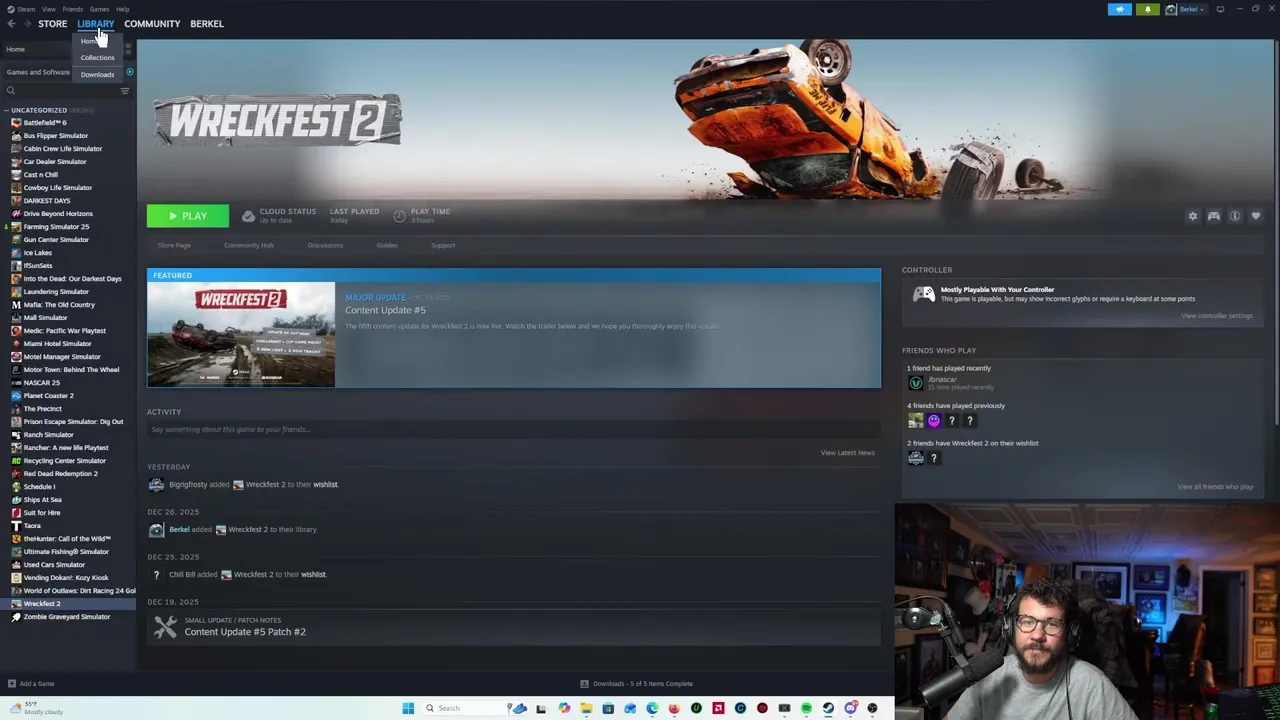Open the COMMUNITY tab
Screen dimensions: 1280x720
click(x=152, y=24)
